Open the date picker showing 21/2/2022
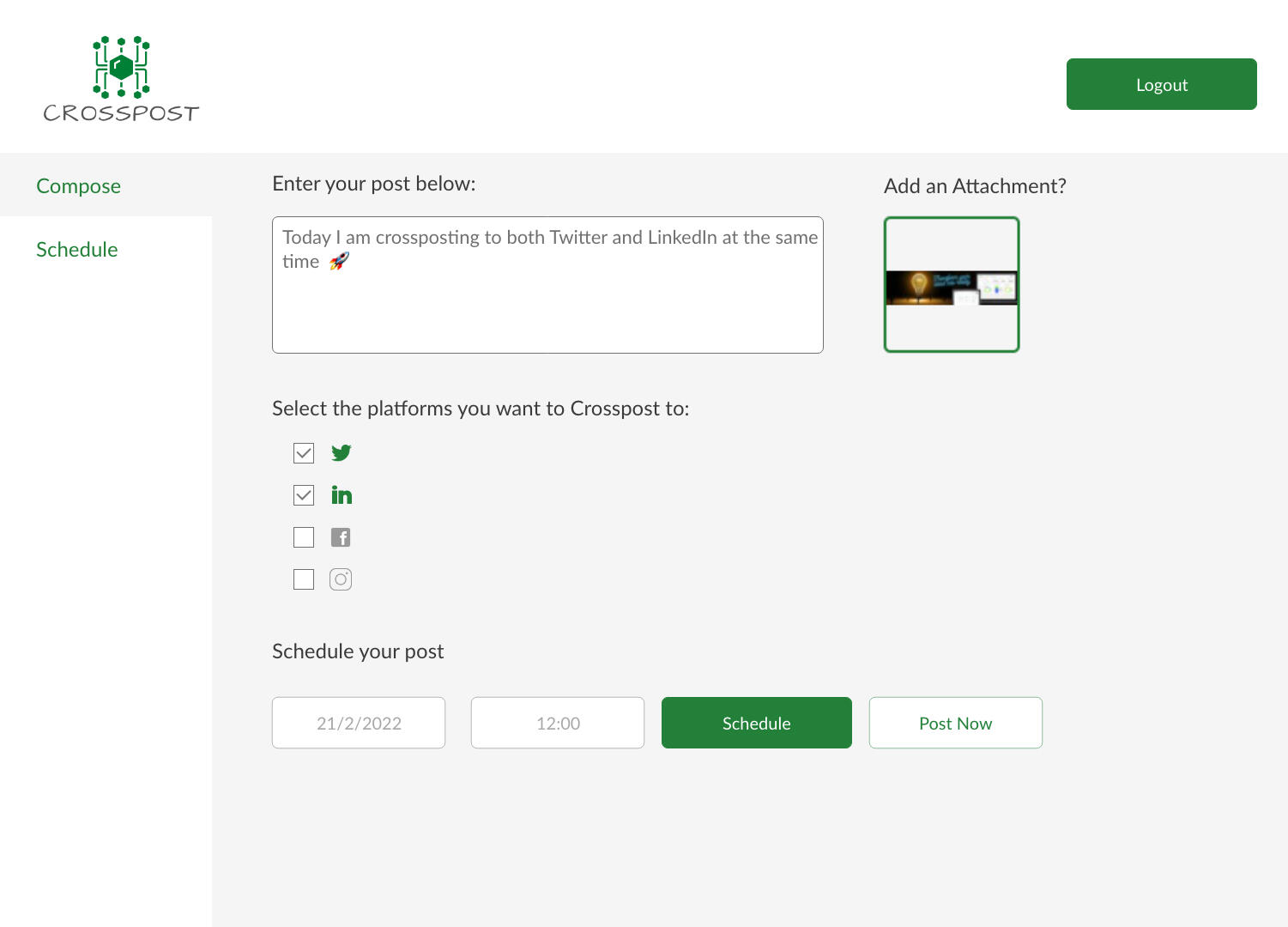1288x927 pixels. coord(359,723)
